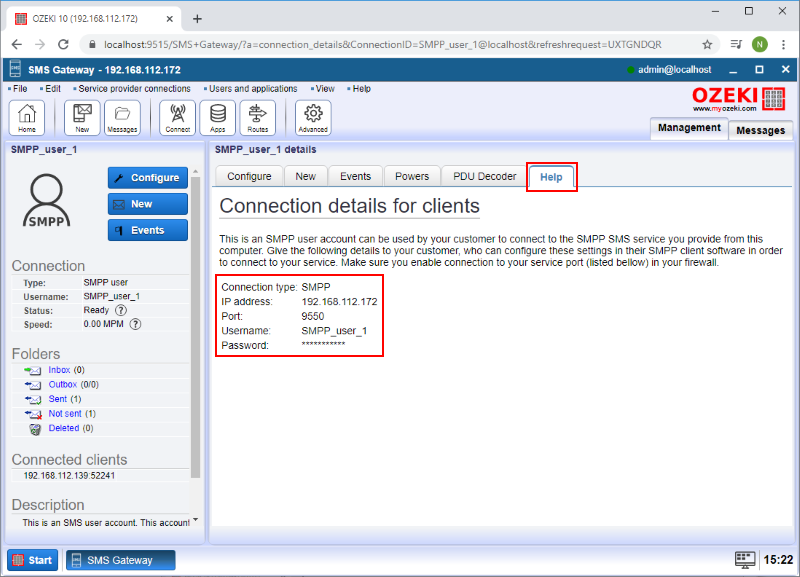Open the Sent folder link
The image size is (800, 577).
click(58, 399)
